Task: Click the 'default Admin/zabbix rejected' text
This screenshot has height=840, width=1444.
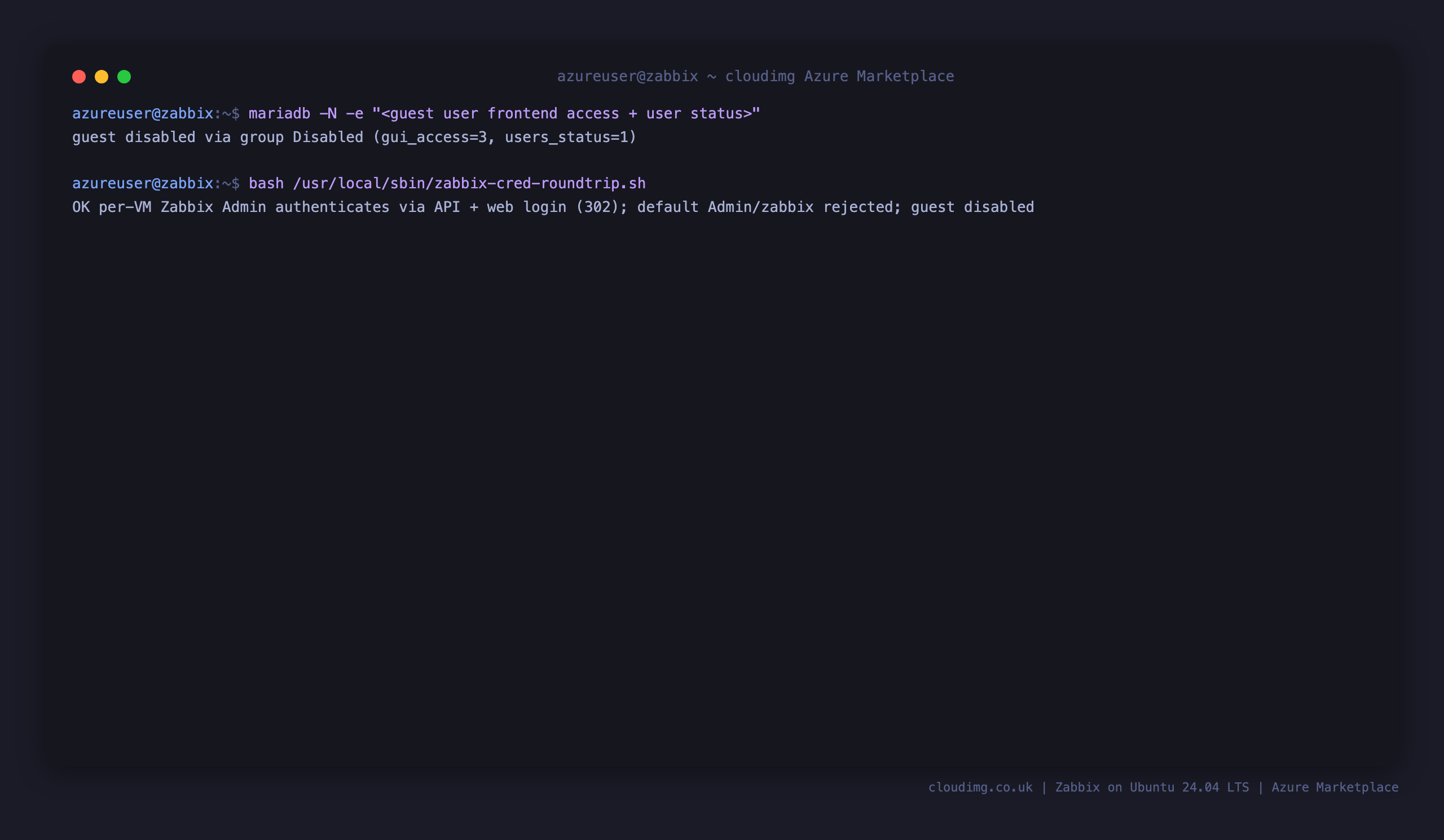Action: [765, 207]
